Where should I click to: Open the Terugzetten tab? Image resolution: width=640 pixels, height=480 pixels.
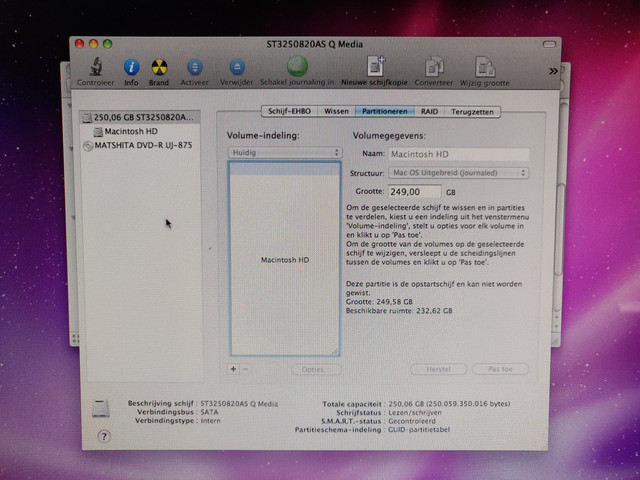(472, 111)
